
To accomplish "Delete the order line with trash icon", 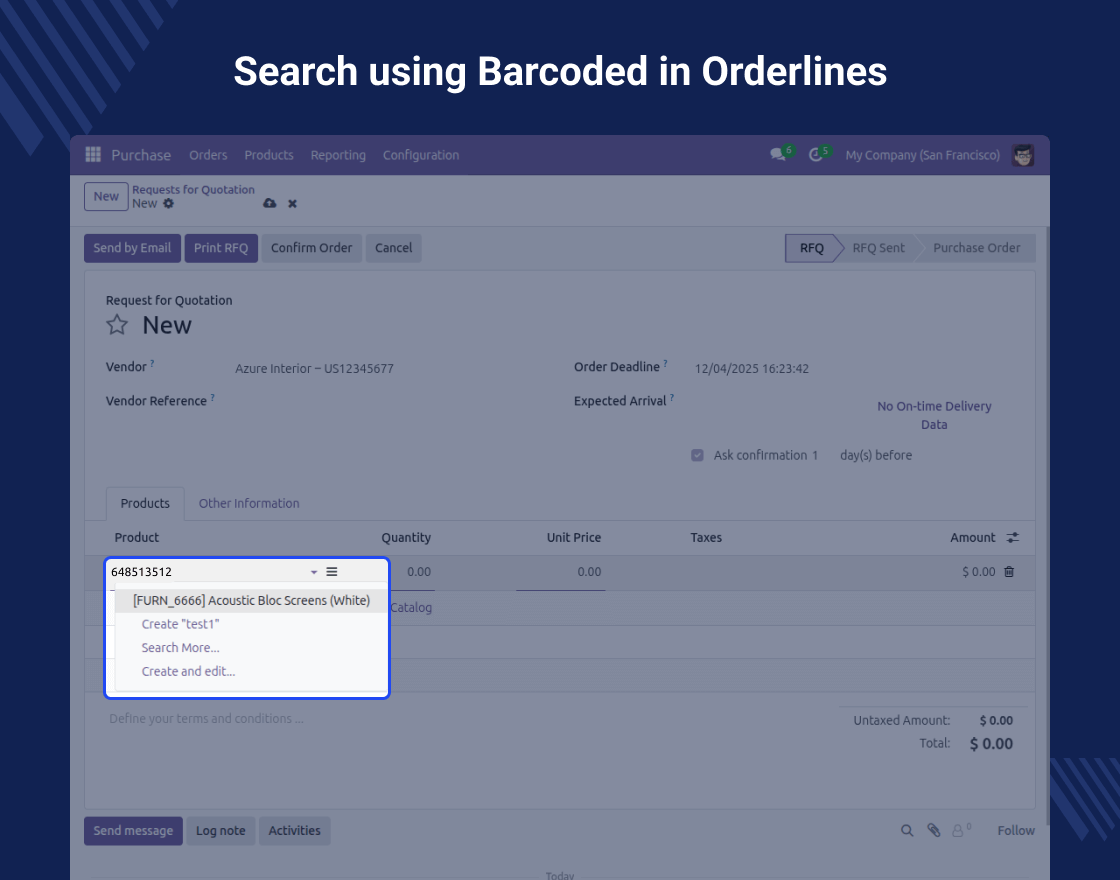I will coord(1009,571).
